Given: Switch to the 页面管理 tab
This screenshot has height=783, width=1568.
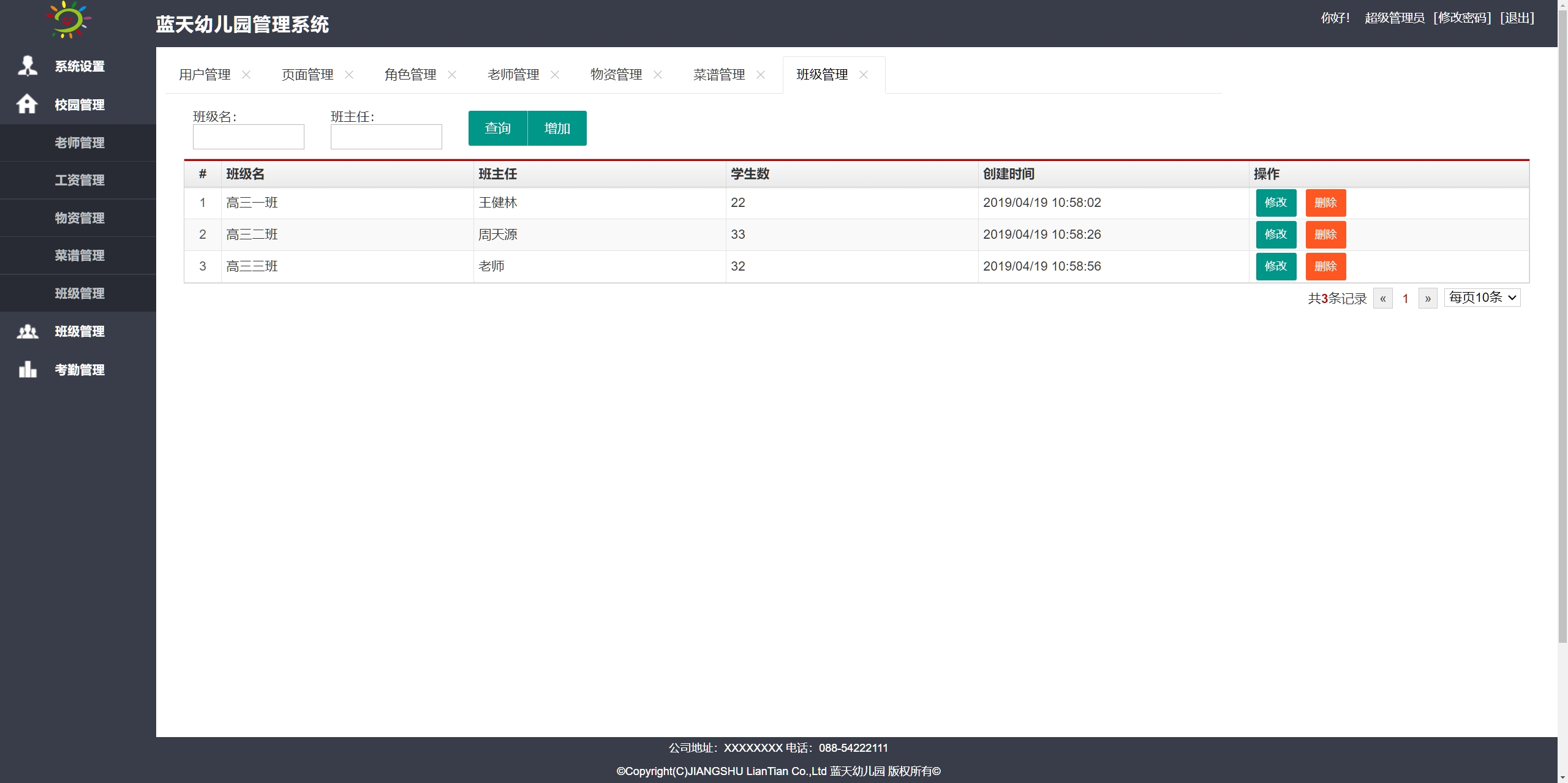Looking at the screenshot, I should pos(307,75).
